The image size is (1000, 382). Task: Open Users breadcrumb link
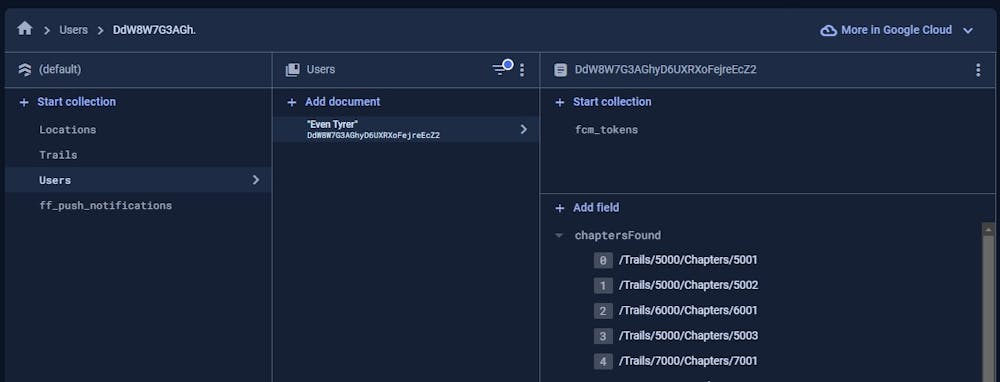pos(73,30)
